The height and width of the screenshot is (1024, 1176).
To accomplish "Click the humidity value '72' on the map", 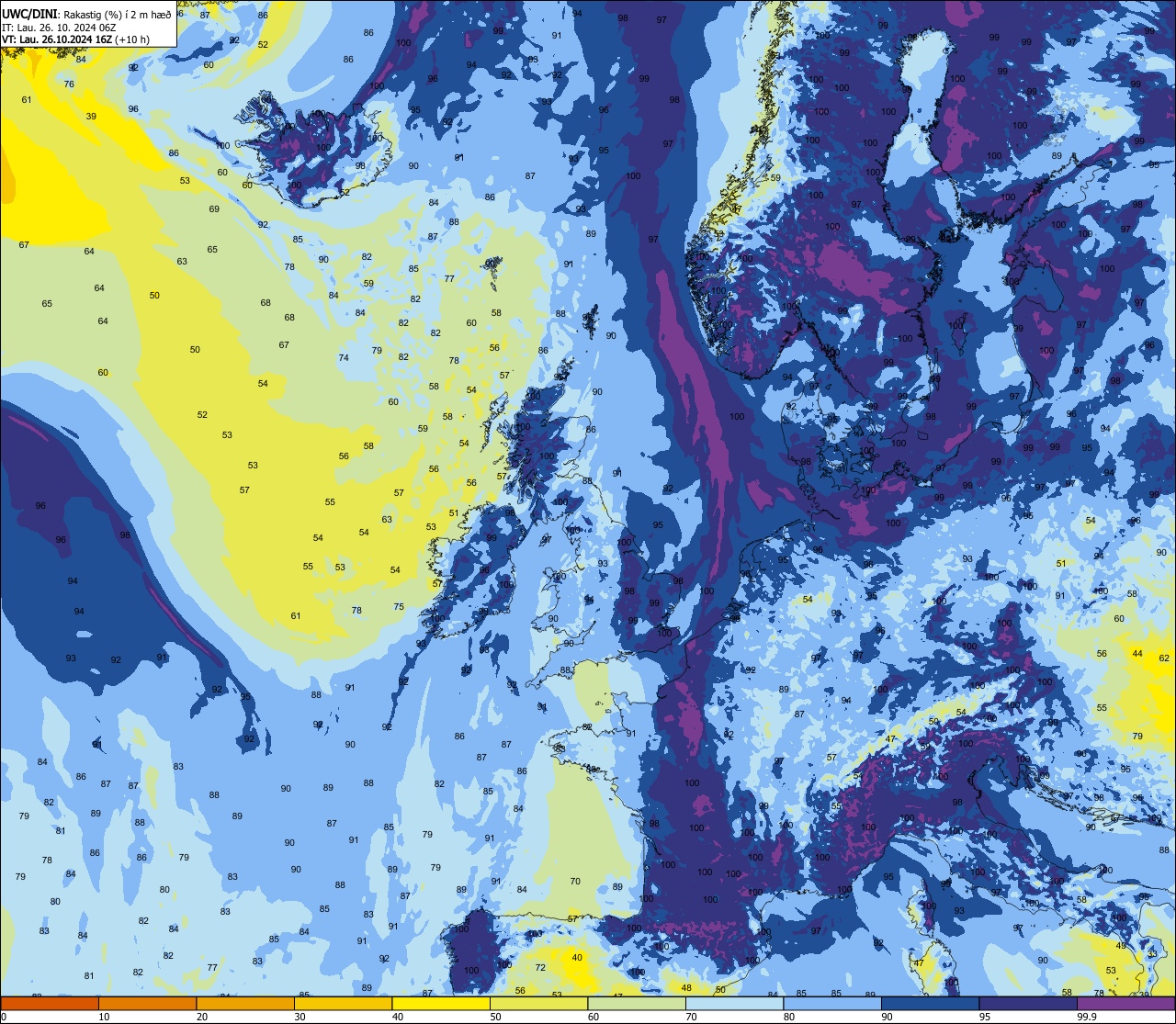I will click(540, 968).
